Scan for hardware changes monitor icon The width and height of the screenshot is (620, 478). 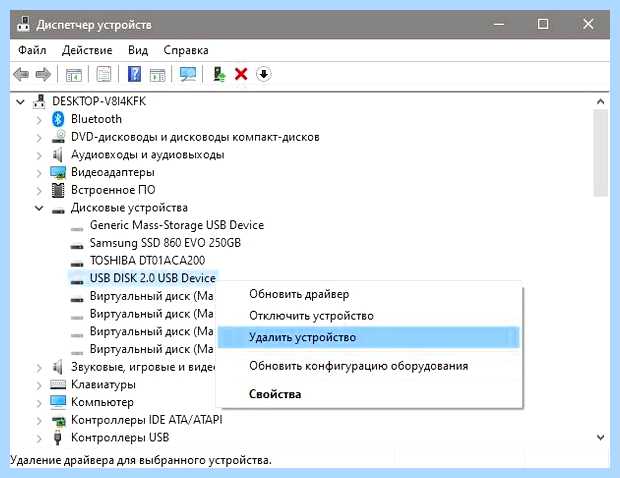pyautogui.click(x=188, y=74)
